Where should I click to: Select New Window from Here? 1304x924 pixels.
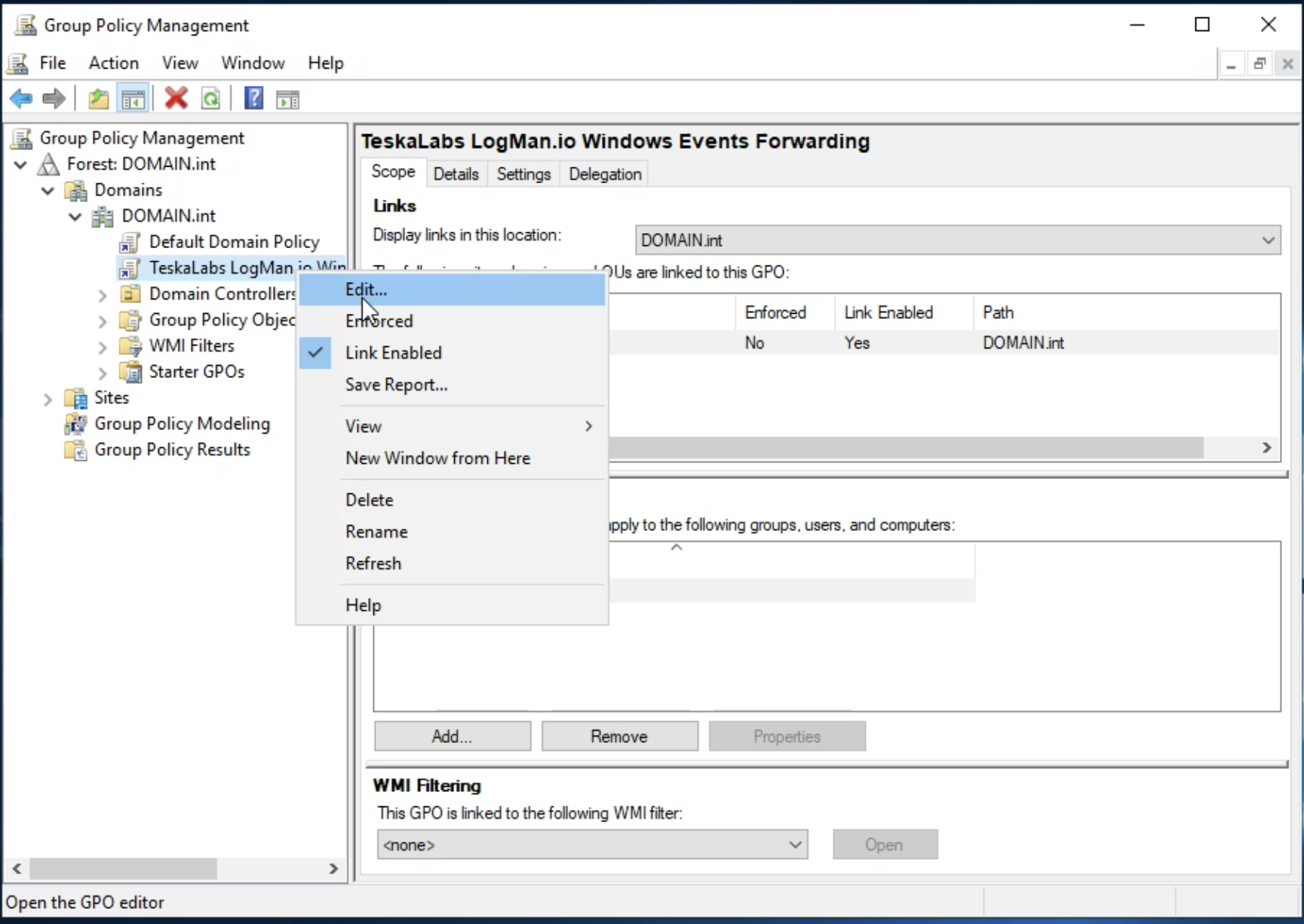coord(452,459)
